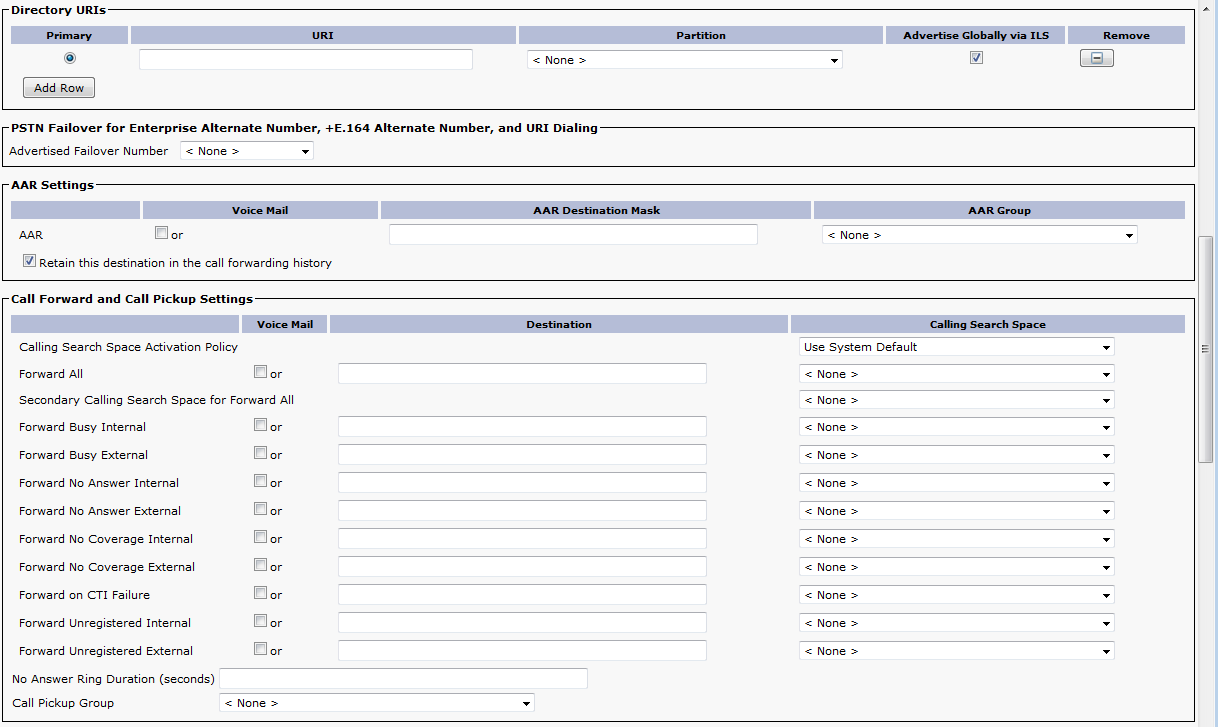This screenshot has height=727, width=1218.
Task: Uncheck Advertise Globally via ILS checkbox
Action: click(976, 58)
